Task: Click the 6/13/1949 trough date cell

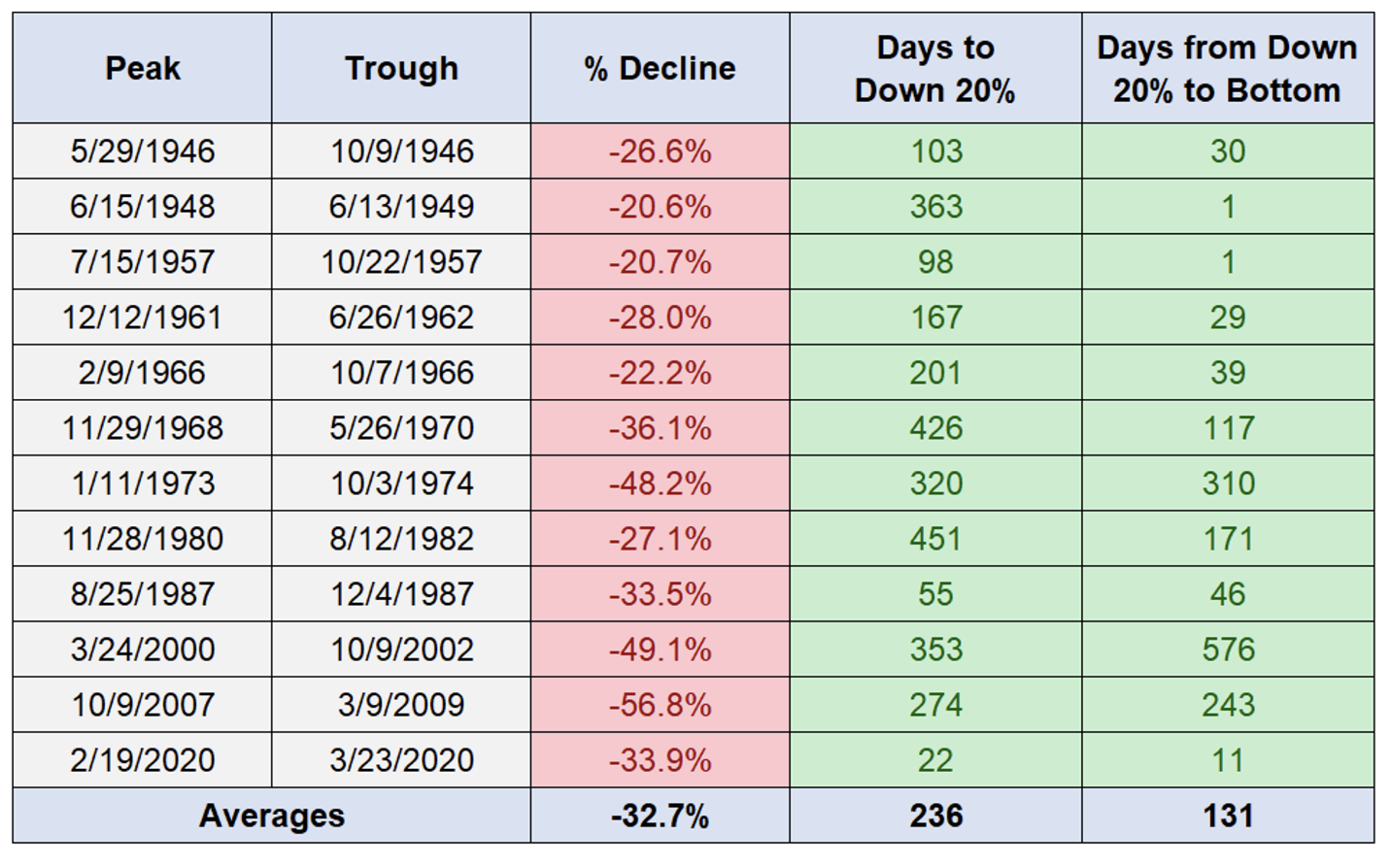Action: 401,207
